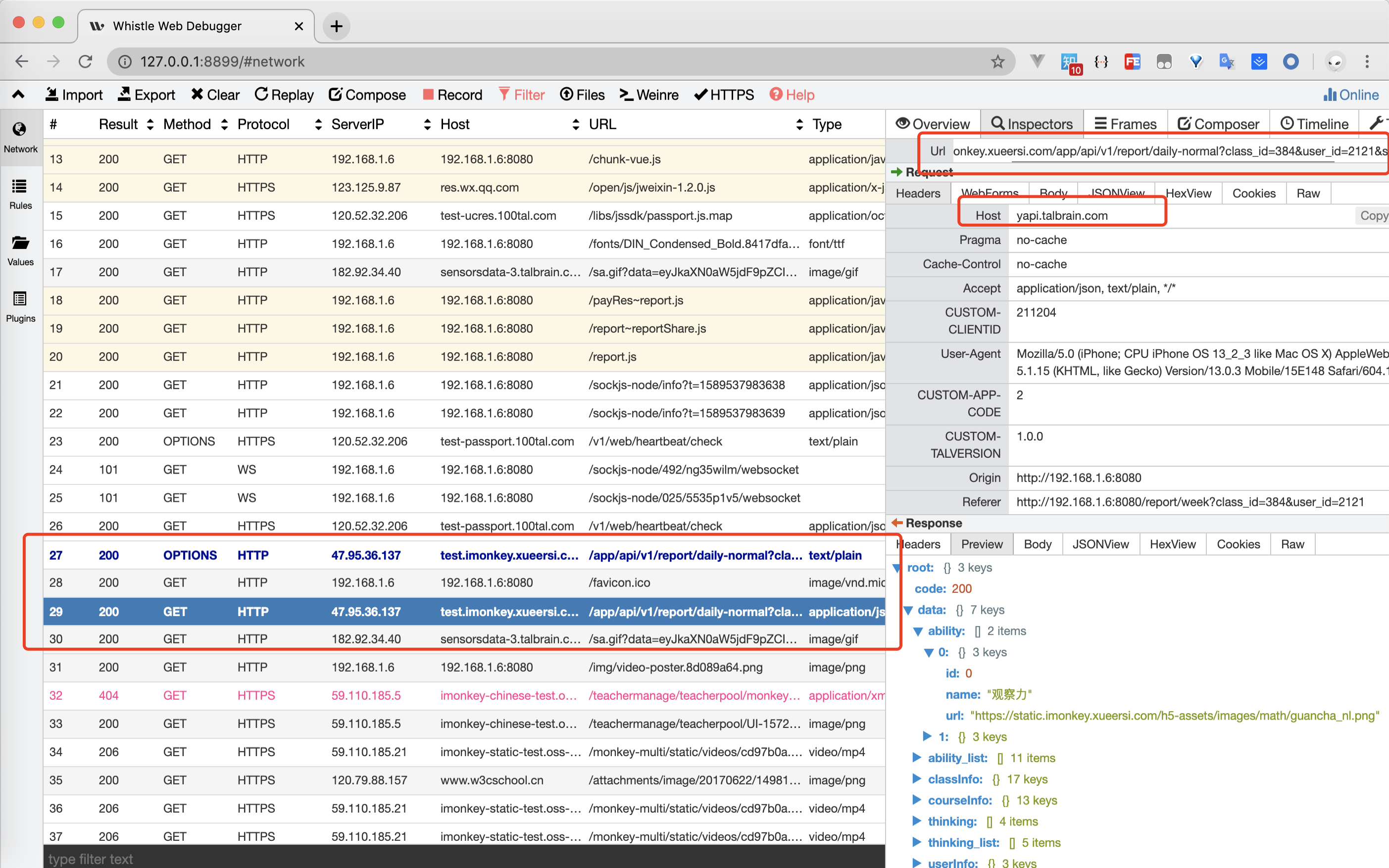Expand the ability_list node
1389x868 pixels.
pos(916,758)
